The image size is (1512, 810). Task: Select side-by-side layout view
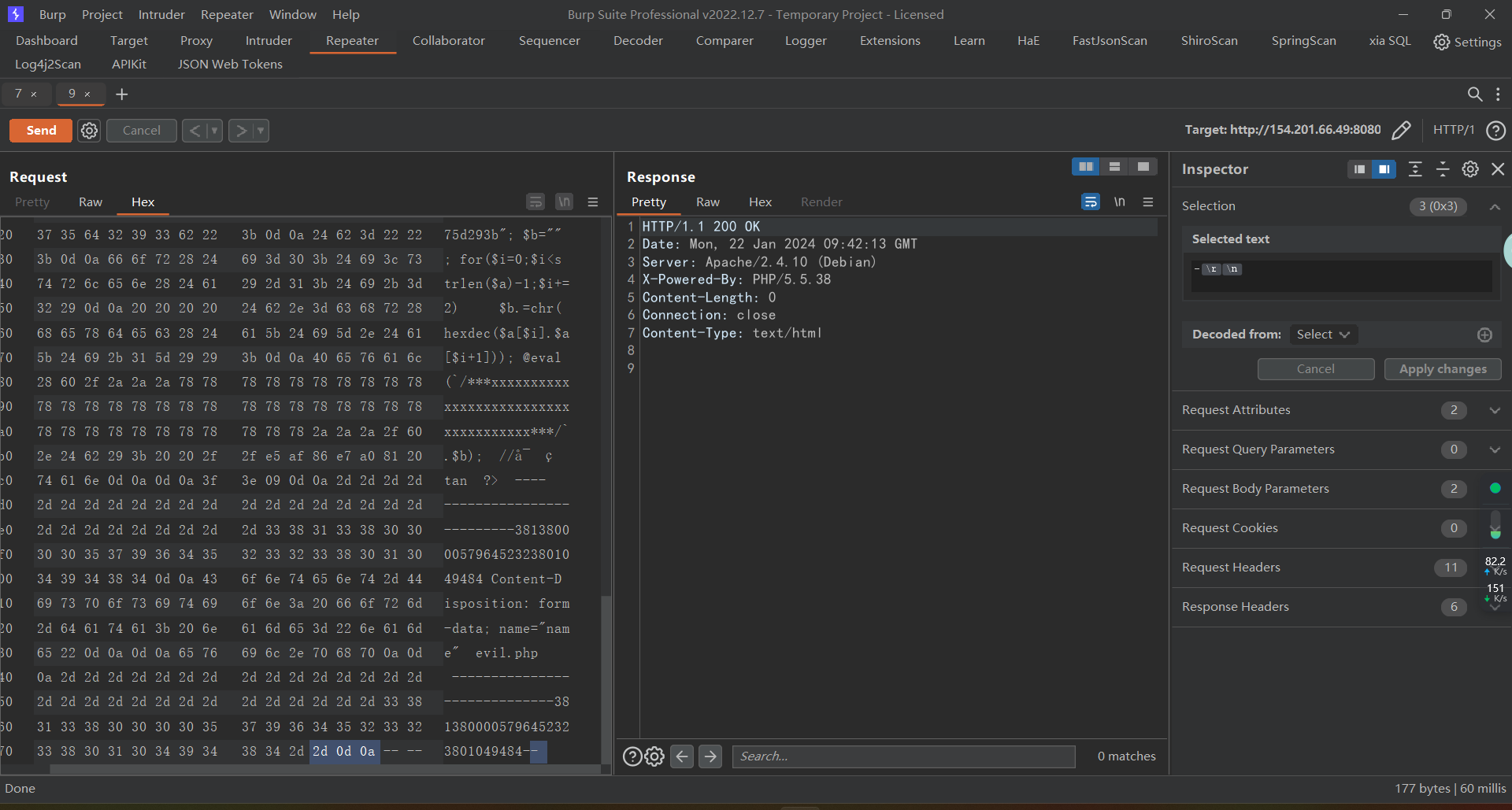[1086, 167]
